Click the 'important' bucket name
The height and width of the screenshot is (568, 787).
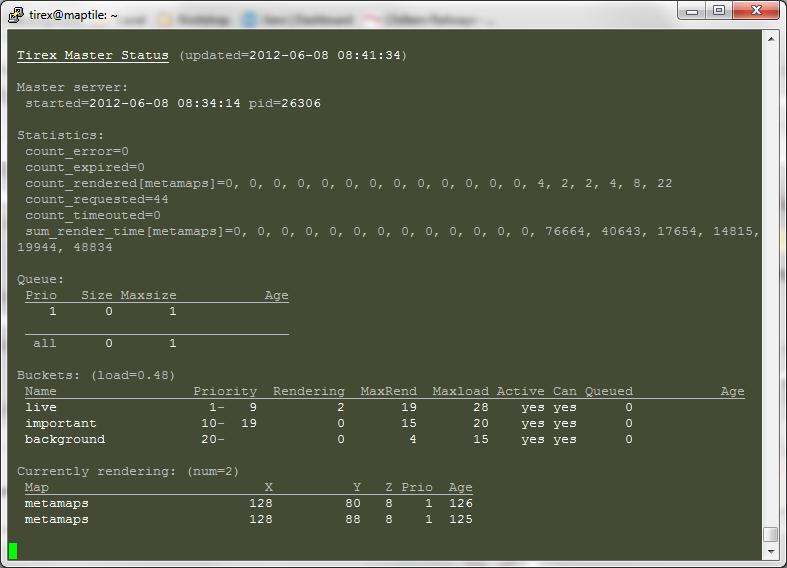pyautogui.click(x=61, y=423)
